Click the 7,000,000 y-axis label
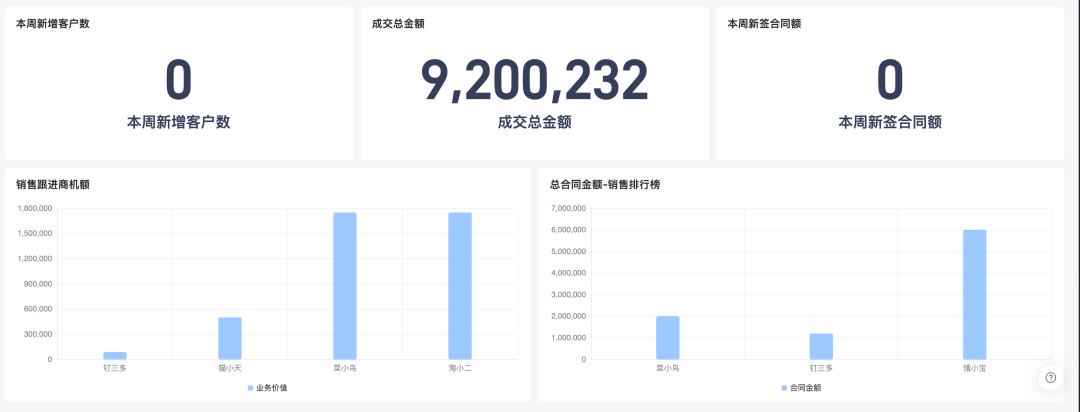Image resolution: width=1080 pixels, height=412 pixels. [569, 208]
